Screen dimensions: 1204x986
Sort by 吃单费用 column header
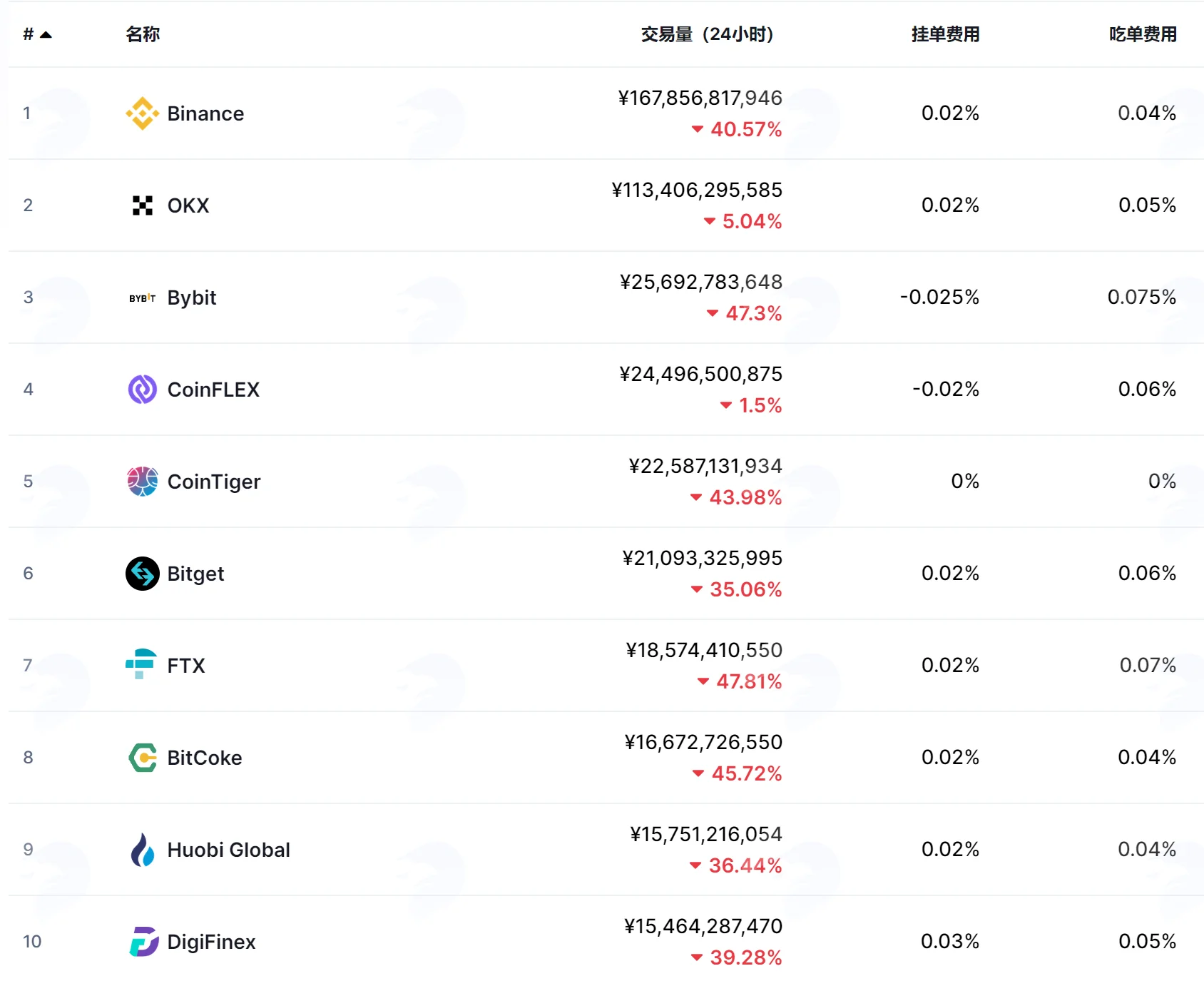click(x=1143, y=34)
